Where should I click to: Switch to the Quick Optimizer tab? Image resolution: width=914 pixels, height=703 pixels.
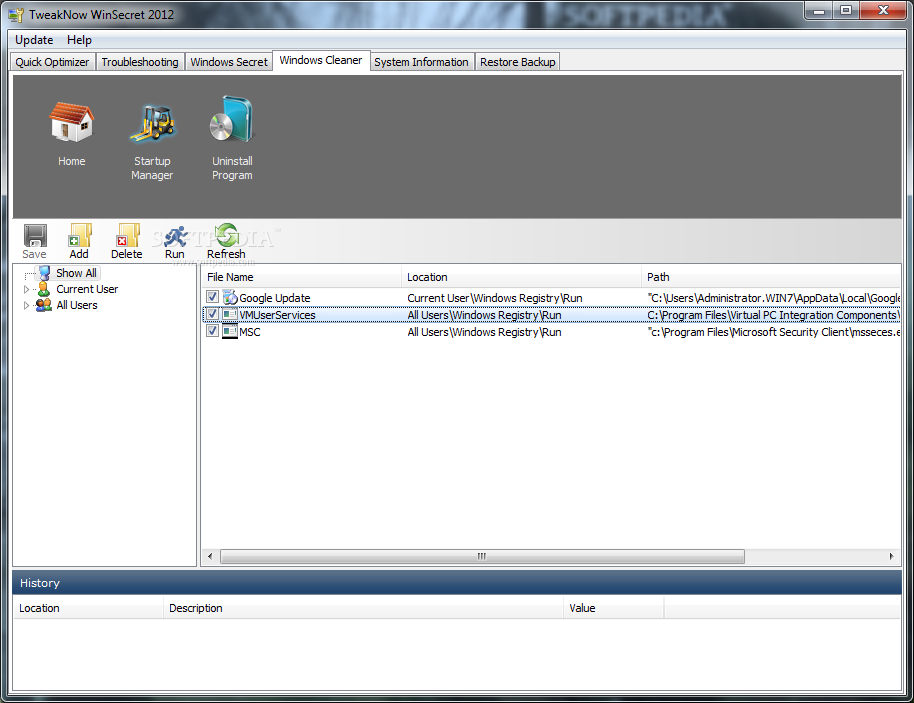[52, 62]
